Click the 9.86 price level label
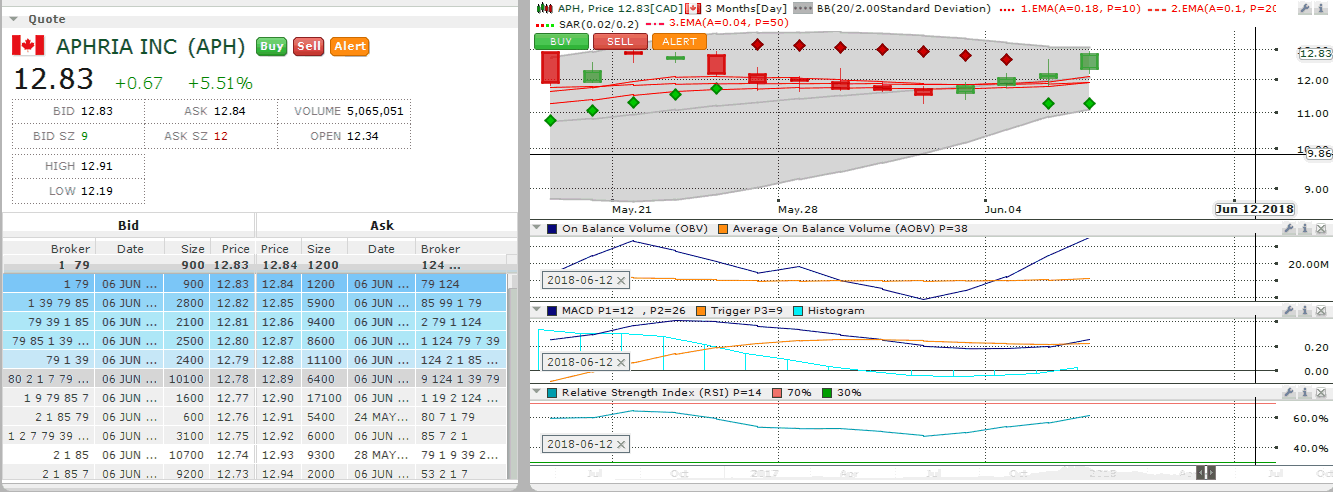Viewport: 1333px width, 492px height. point(1318,154)
